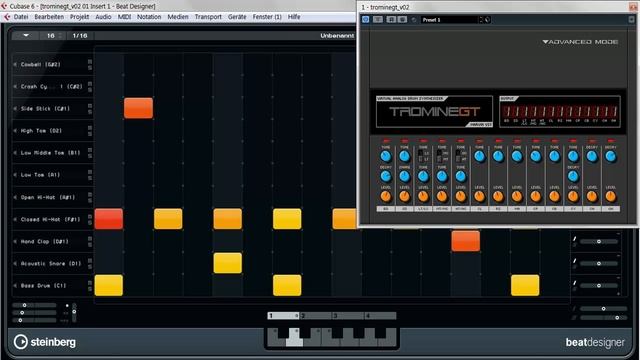Click the read automation icon in plugin toolbar

coord(391,20)
